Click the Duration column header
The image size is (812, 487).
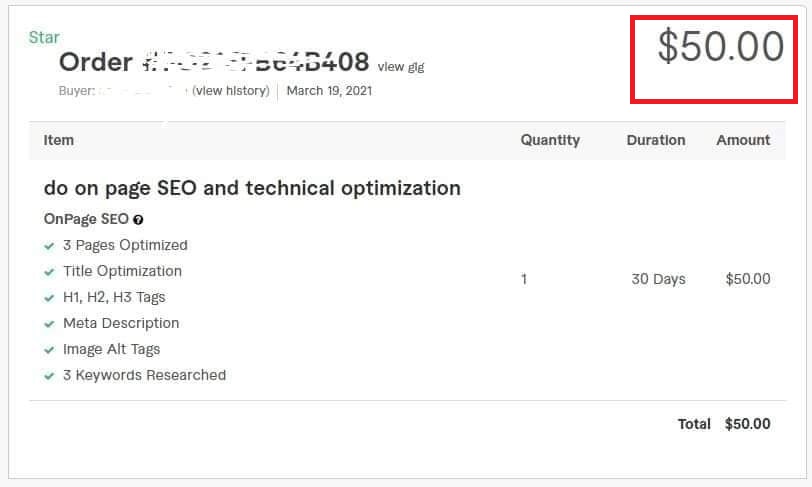(x=656, y=140)
